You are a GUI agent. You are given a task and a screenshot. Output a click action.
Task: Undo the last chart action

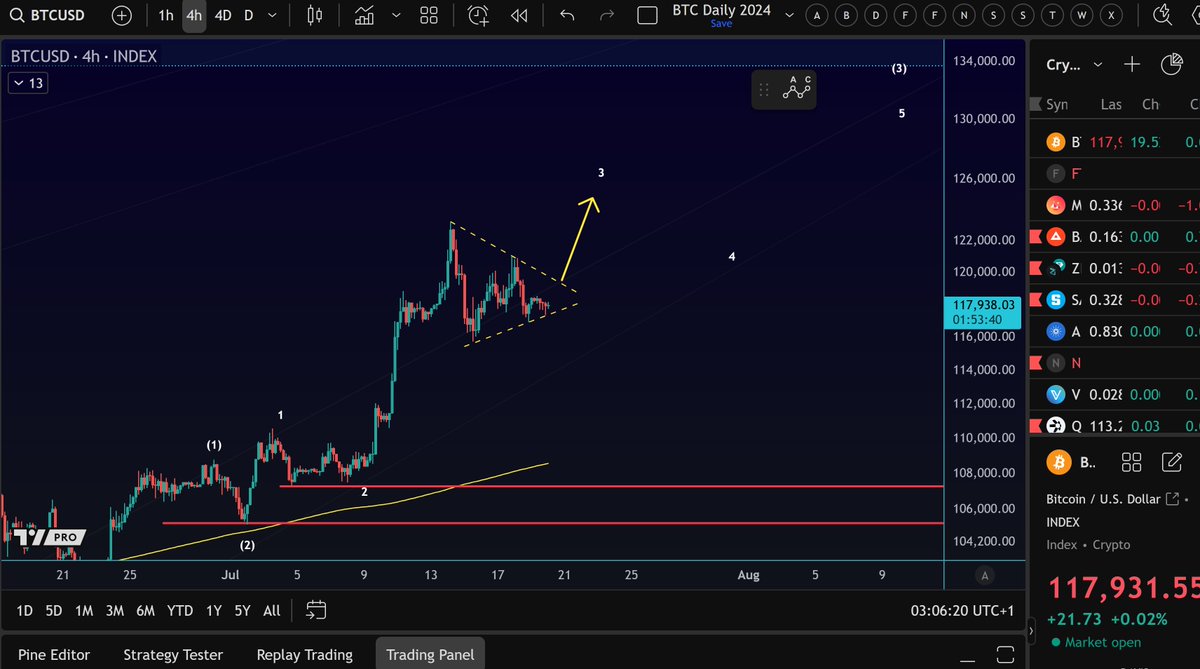[x=568, y=16]
